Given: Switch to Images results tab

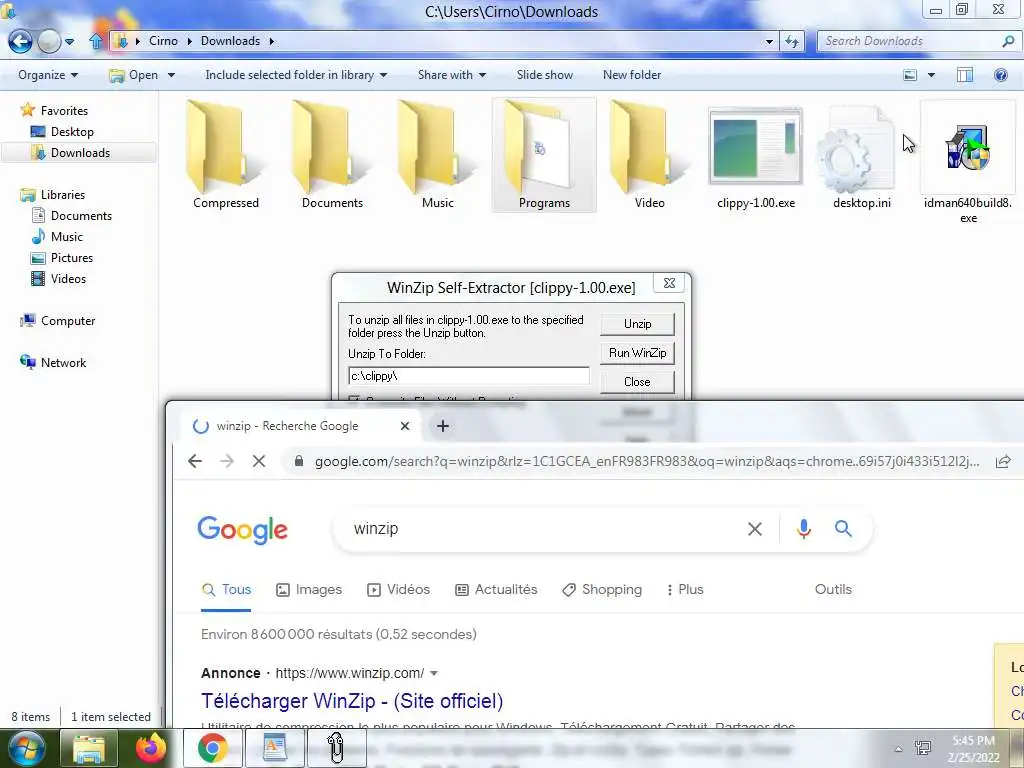Looking at the screenshot, I should click(309, 589).
